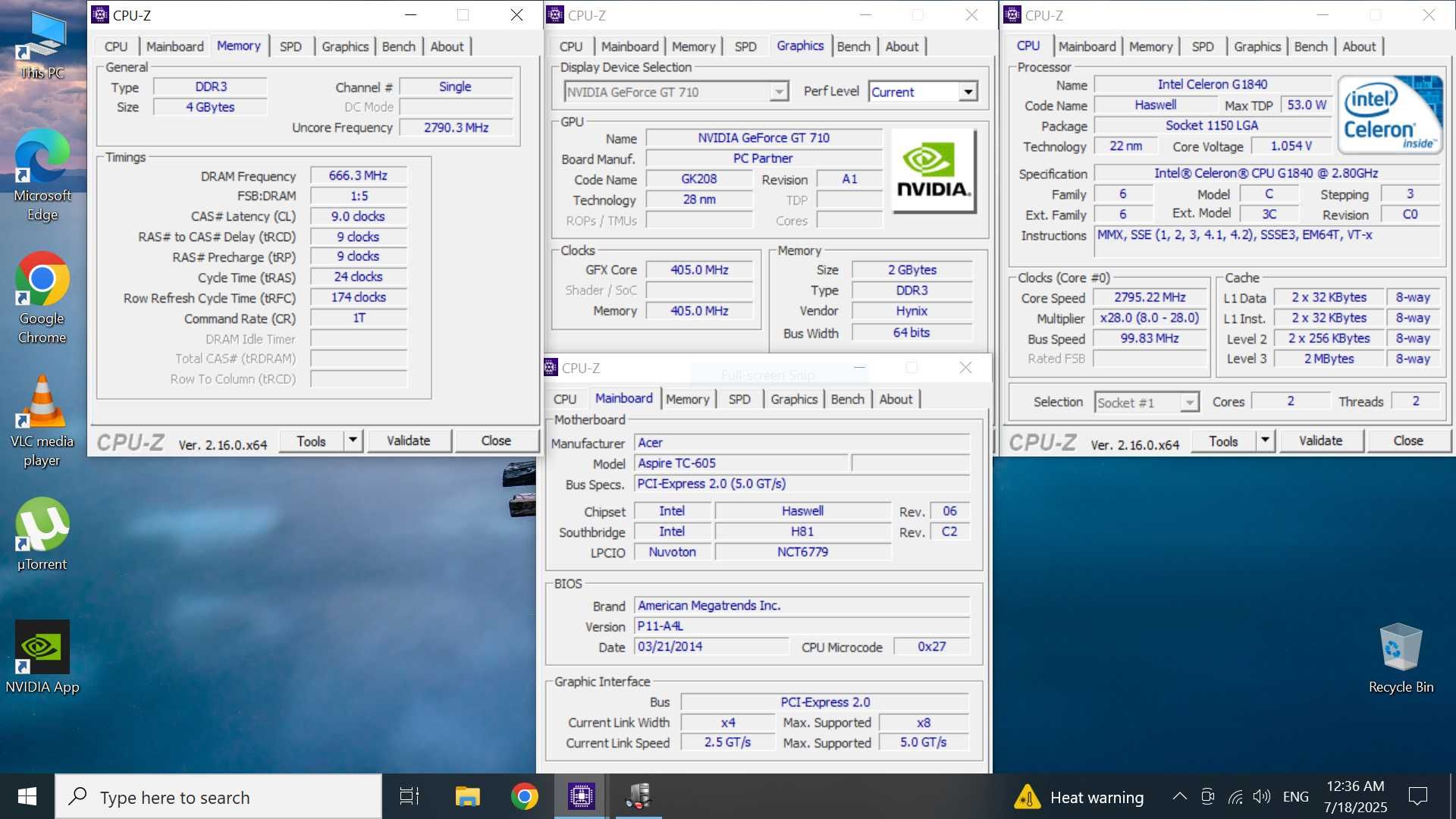
Task: Open VLC media player shortcut
Action: click(x=42, y=422)
